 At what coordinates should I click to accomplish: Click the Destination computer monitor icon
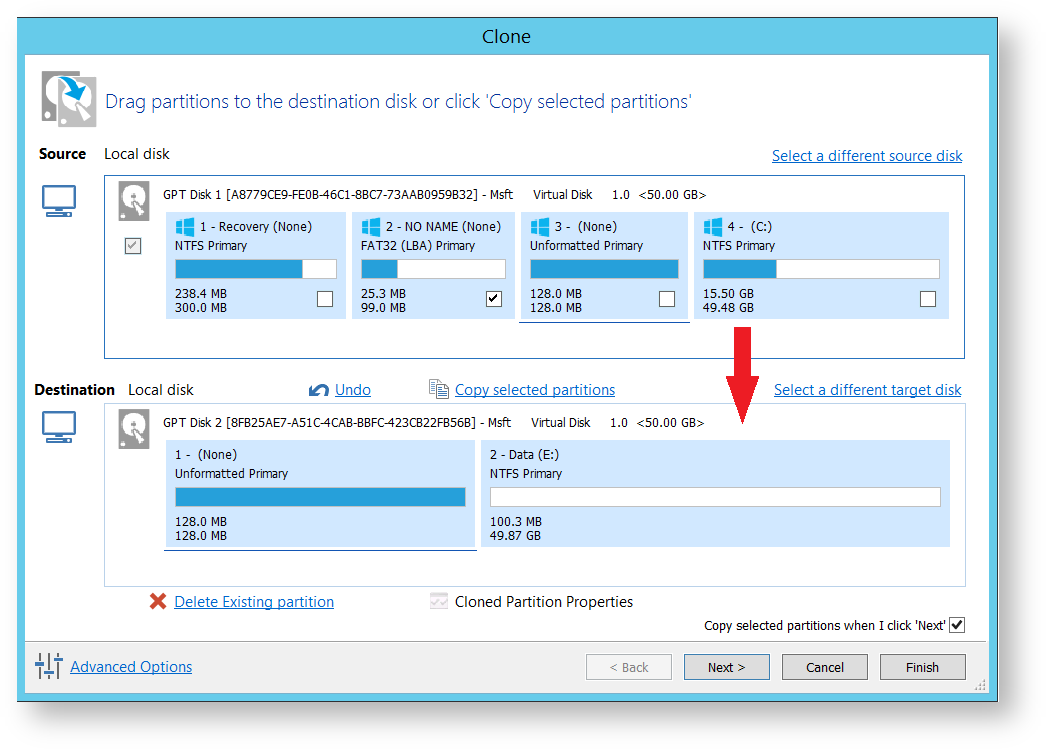[59, 427]
